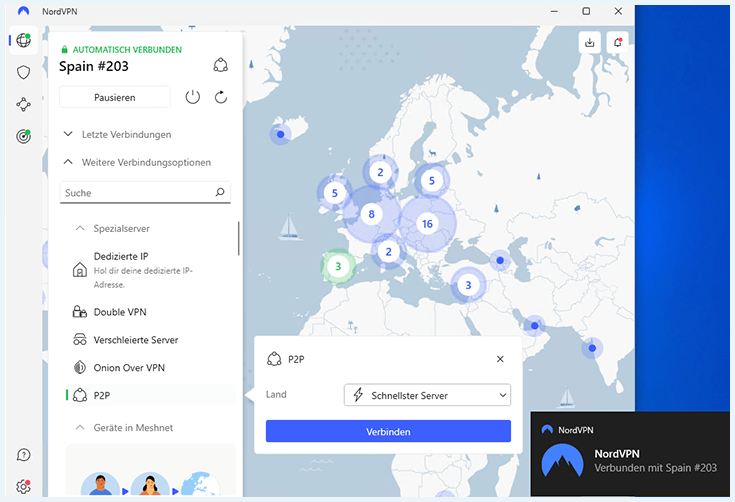Click the server list scrollbar

click(239, 239)
